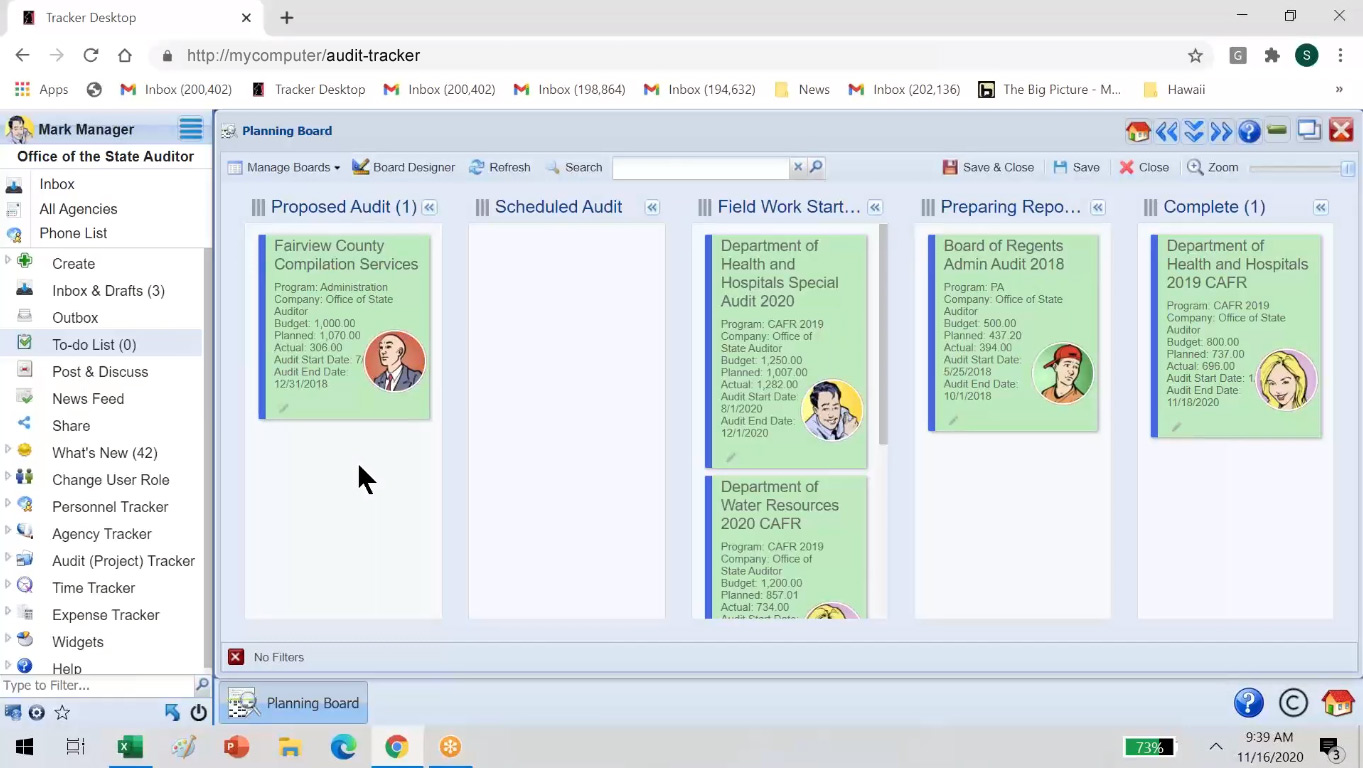This screenshot has height=768, width=1363.
Task: Click the double right arrows navigation icon
Action: coord(1220,131)
